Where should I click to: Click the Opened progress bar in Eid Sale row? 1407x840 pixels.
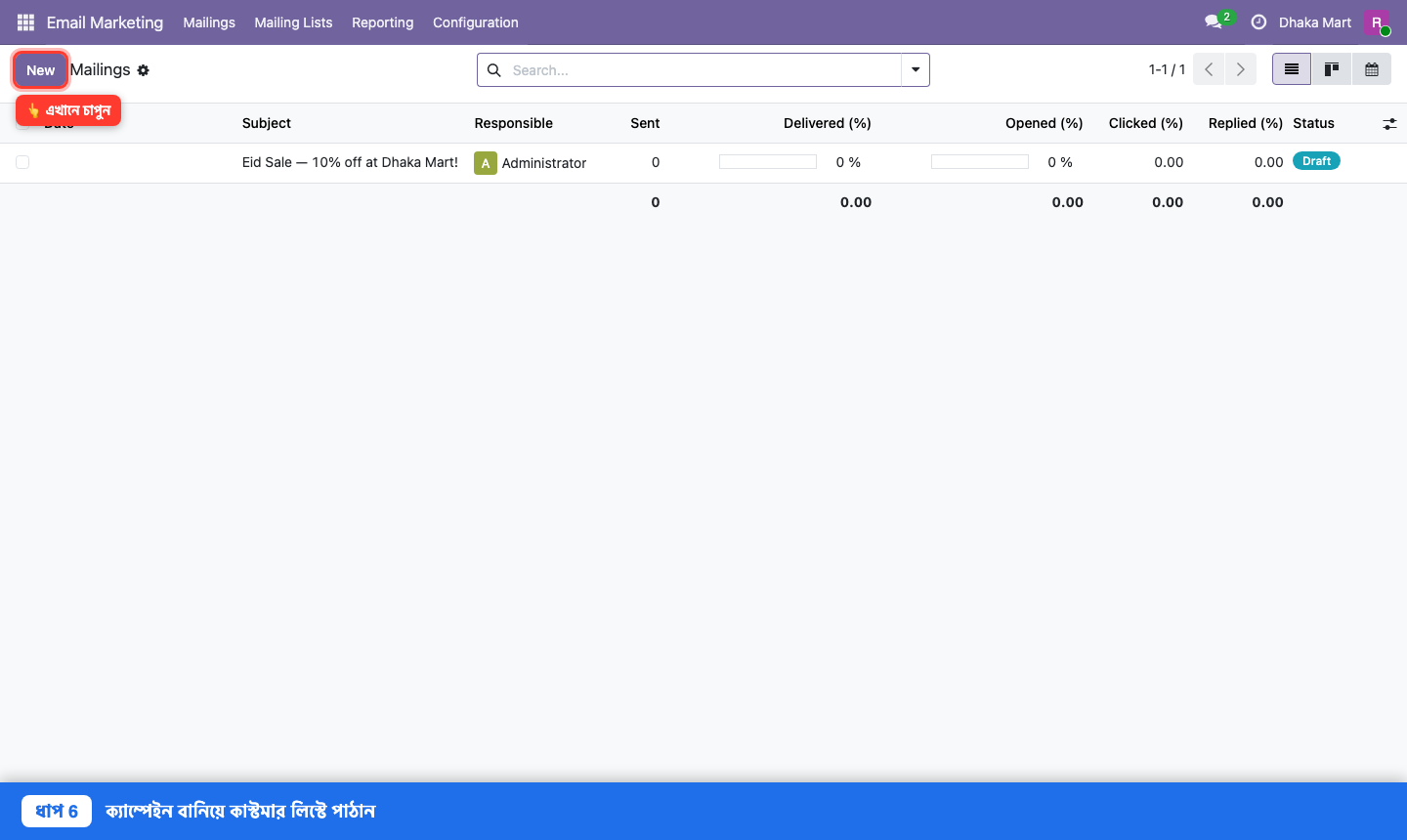click(980, 162)
